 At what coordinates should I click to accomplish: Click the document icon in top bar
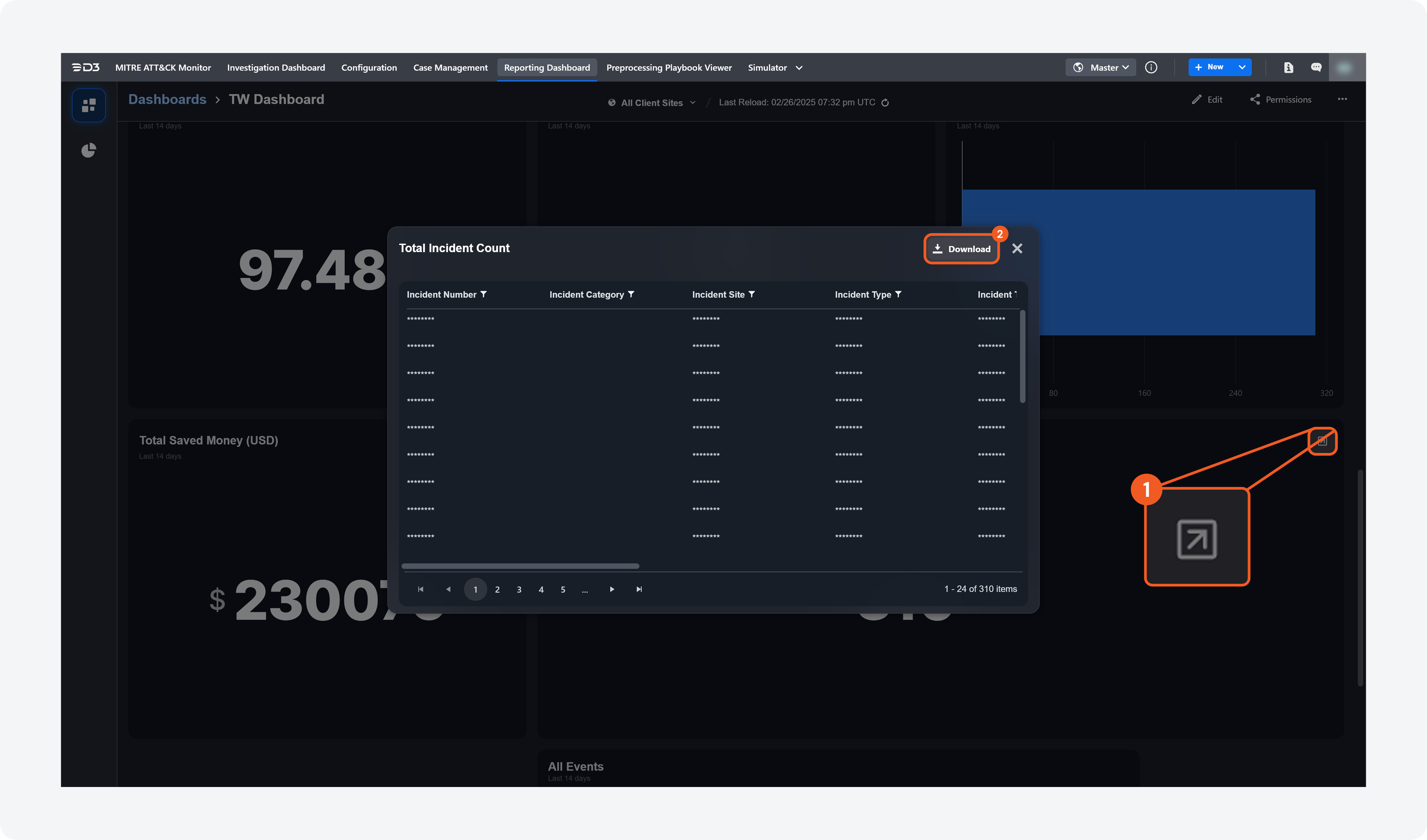point(1288,67)
